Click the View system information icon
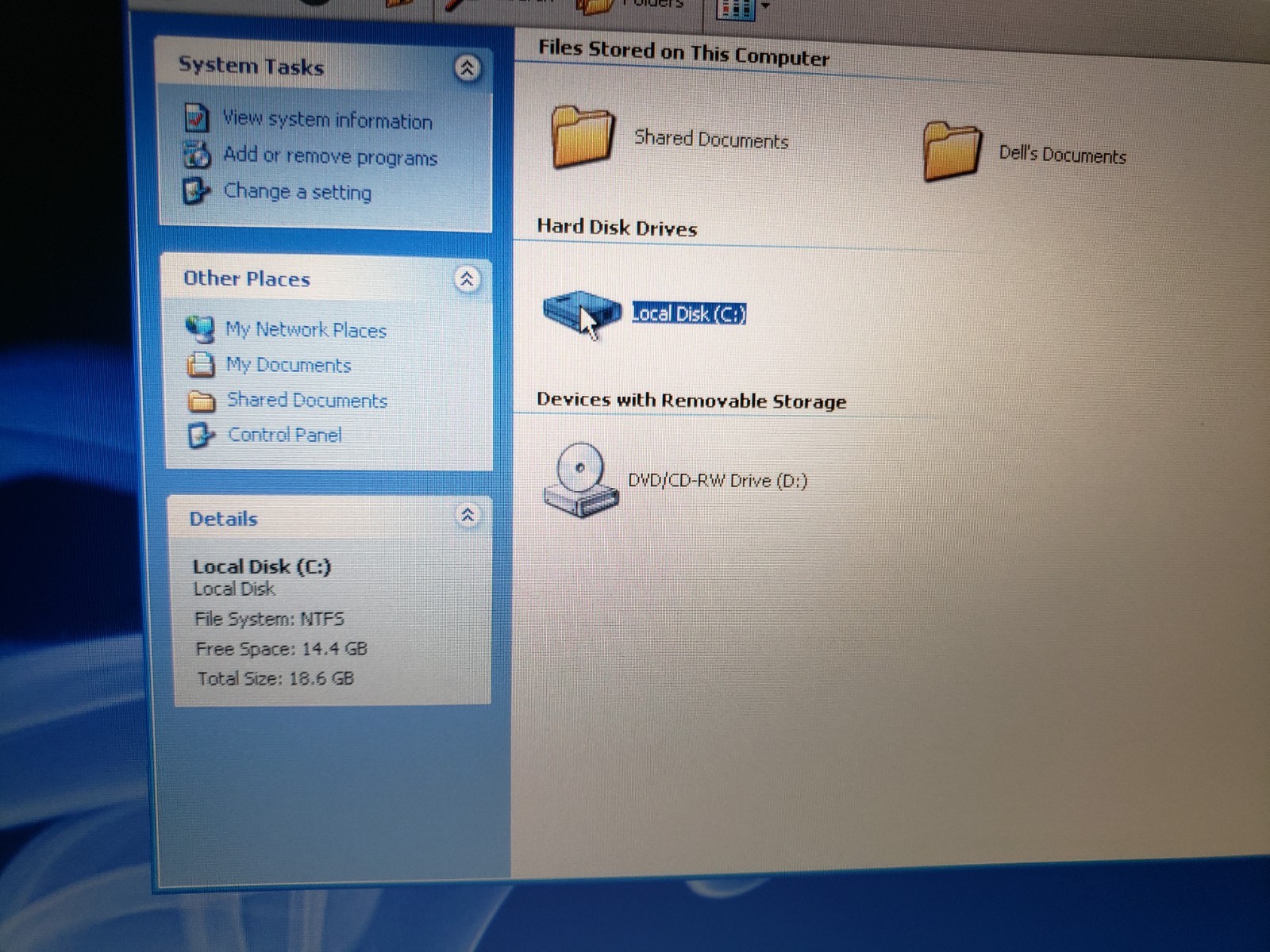Screen dimensions: 1270x952 point(196,117)
